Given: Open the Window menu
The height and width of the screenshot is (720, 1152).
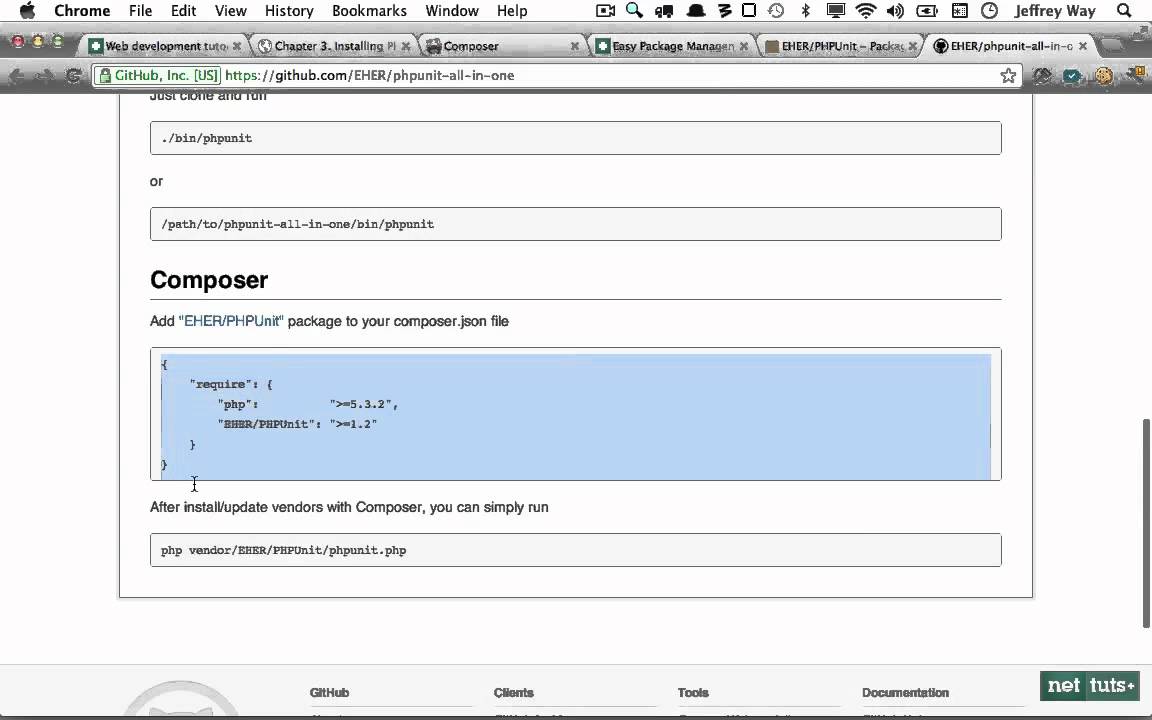Looking at the screenshot, I should coord(452,10).
